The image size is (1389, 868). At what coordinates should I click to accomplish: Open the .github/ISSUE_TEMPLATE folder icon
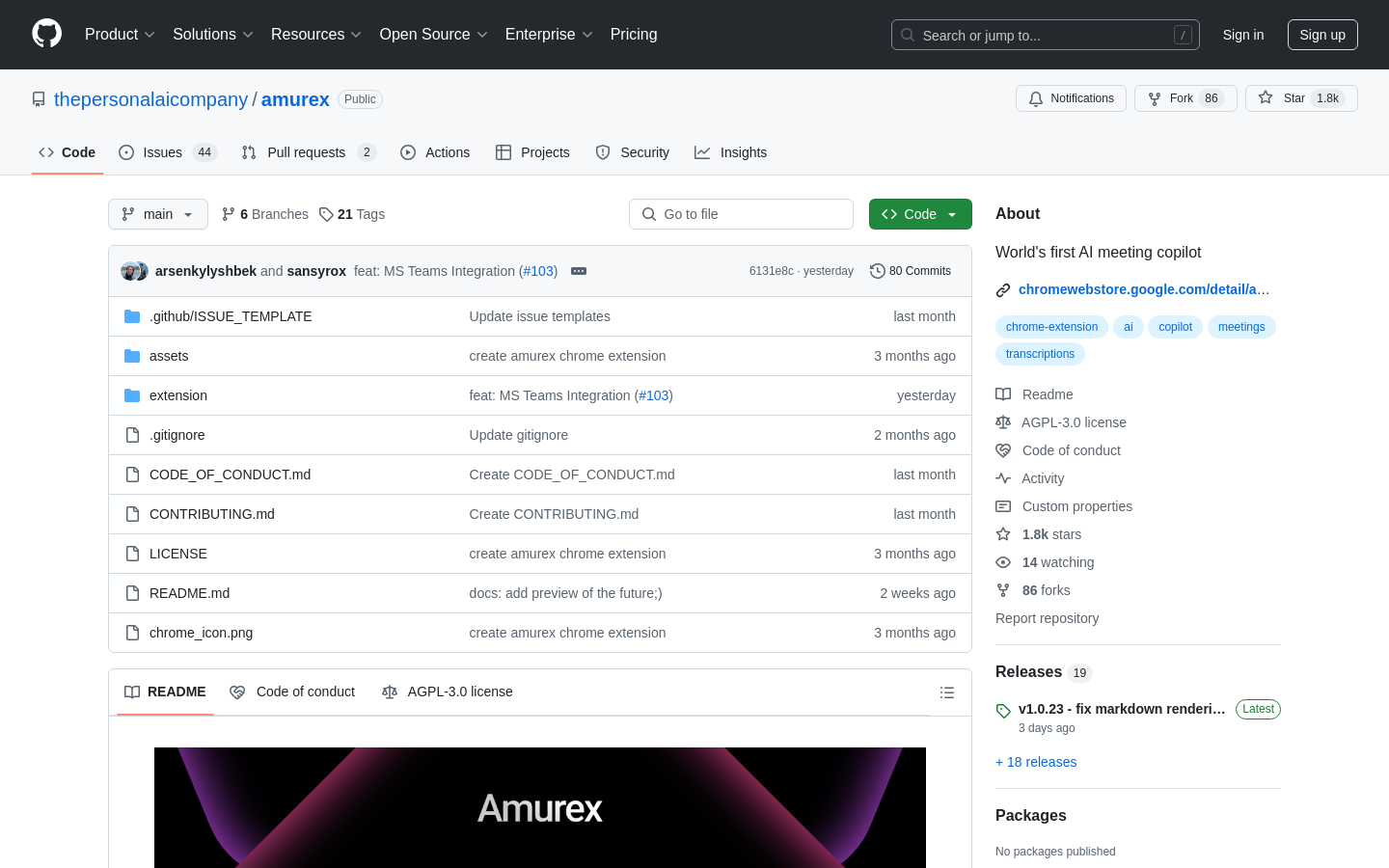pyautogui.click(x=132, y=316)
